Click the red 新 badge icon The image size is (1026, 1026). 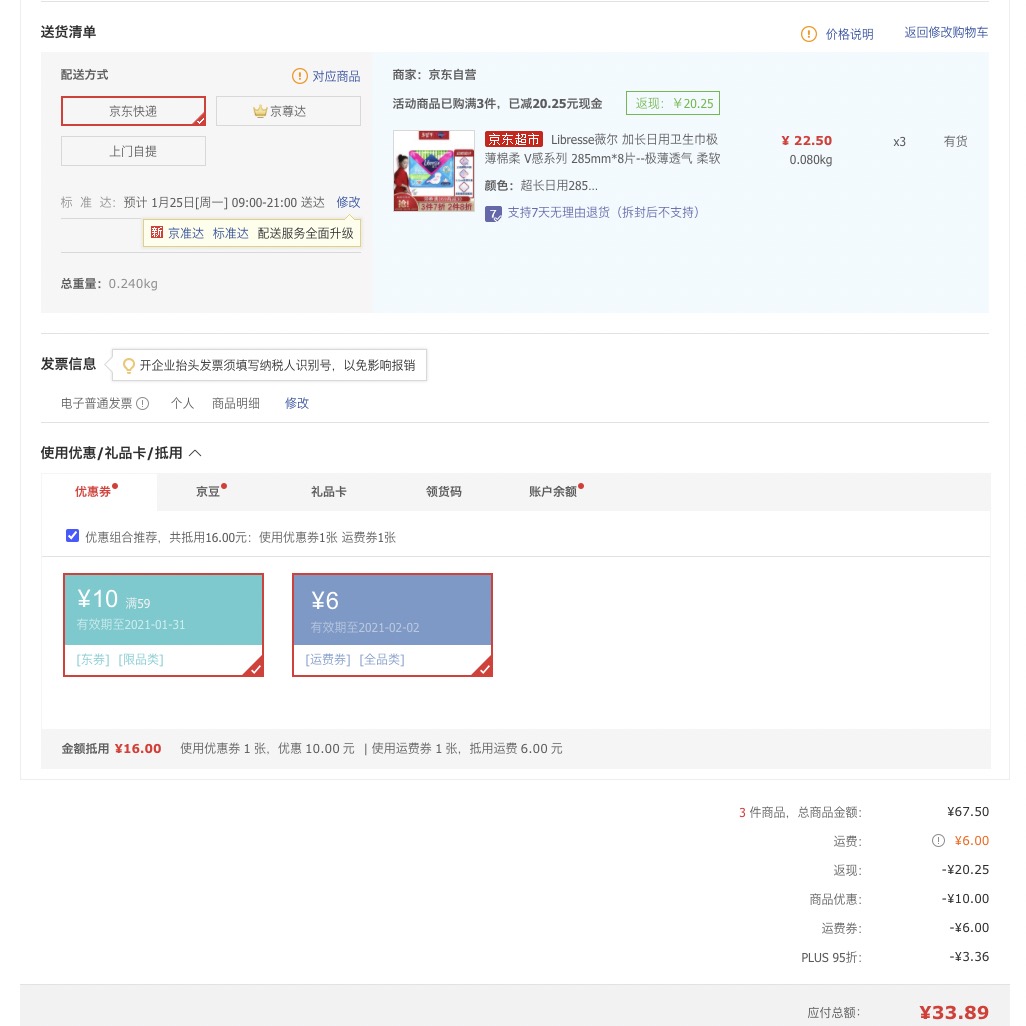coord(157,232)
